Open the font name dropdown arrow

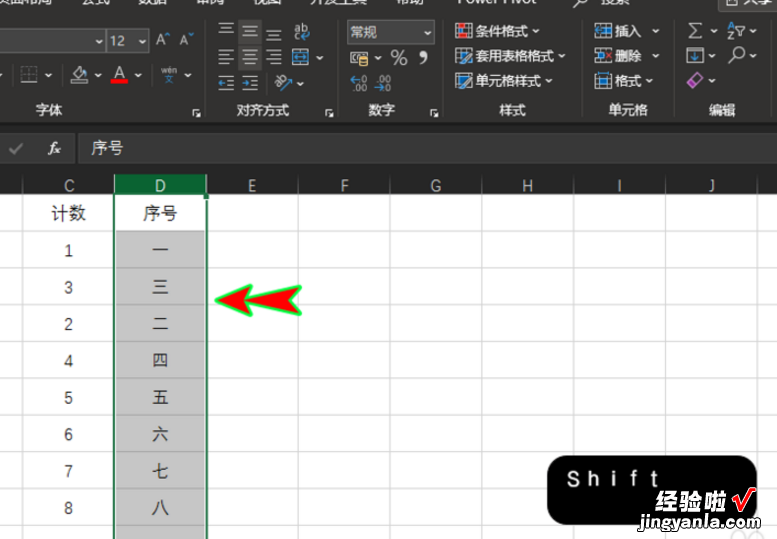tap(99, 41)
